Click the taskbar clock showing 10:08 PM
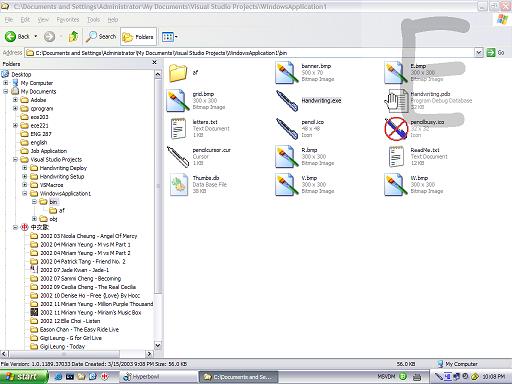512x384 pixels. tap(493, 377)
